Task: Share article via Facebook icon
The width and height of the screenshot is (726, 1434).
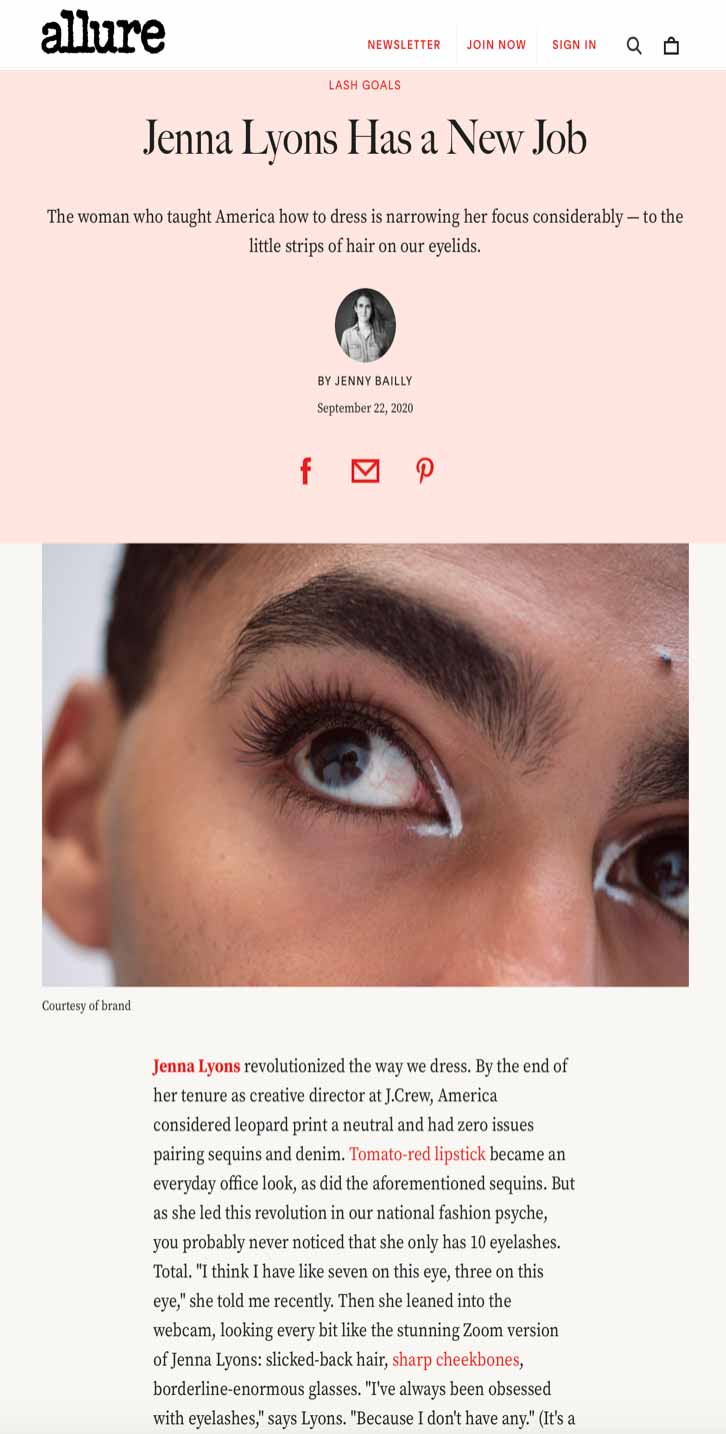Action: [306, 470]
